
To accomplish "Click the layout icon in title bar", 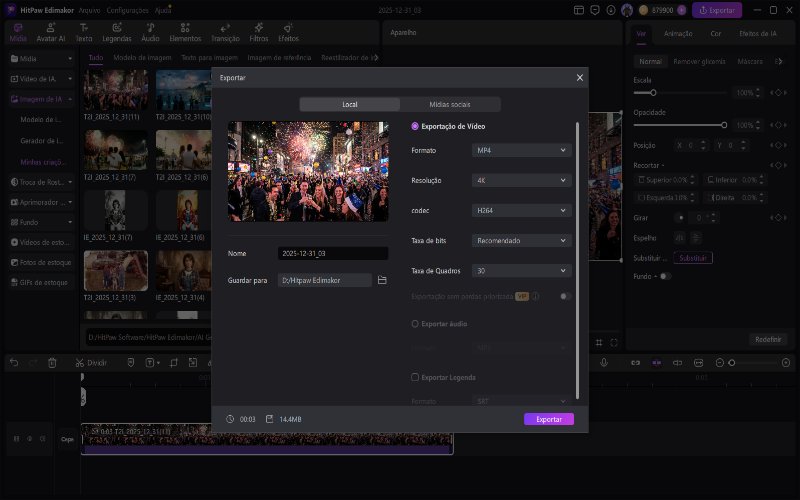I will click(579, 10).
